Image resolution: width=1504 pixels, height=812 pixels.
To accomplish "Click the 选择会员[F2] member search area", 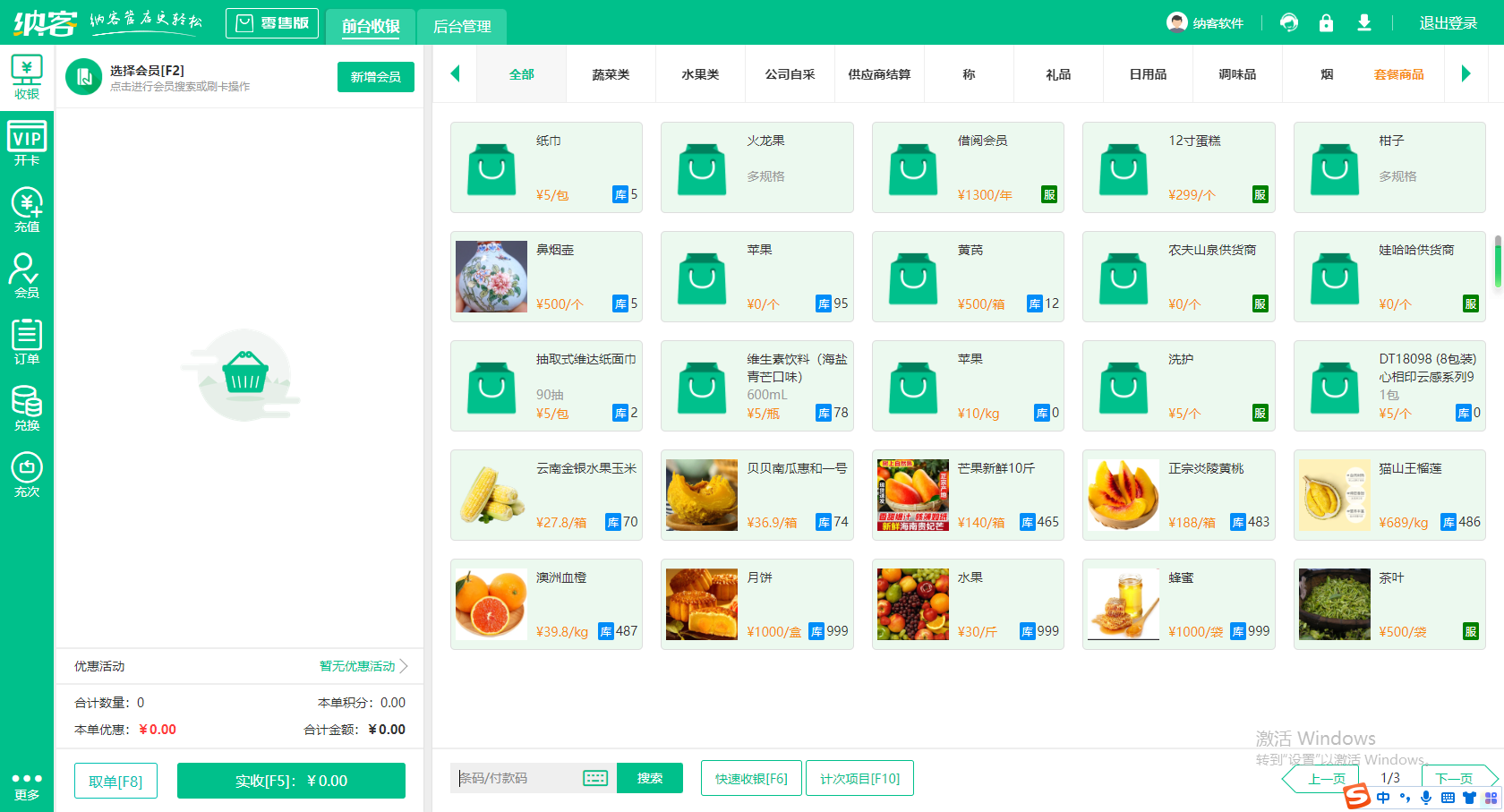I will tap(179, 77).
